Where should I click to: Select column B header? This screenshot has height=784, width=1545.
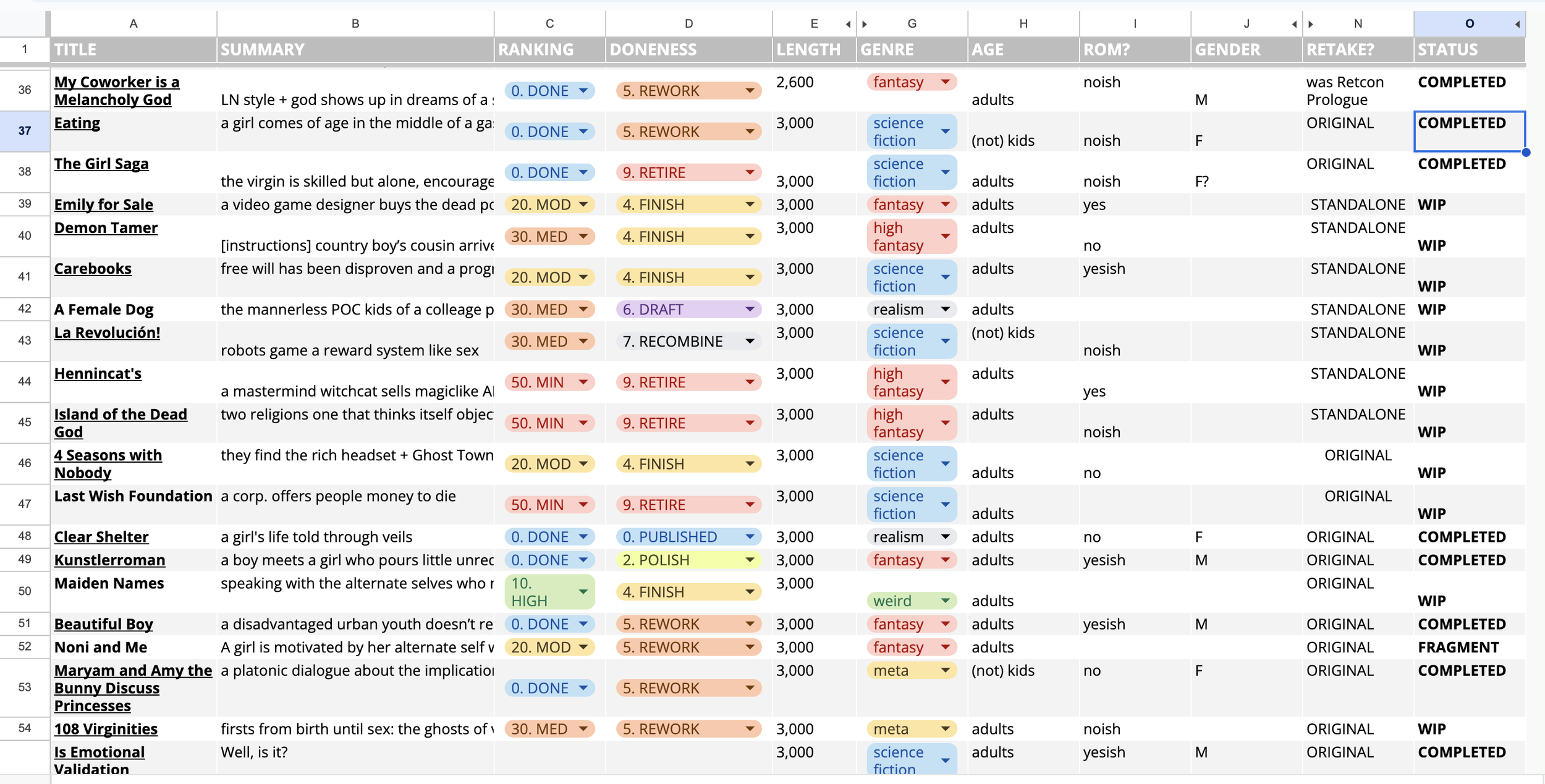point(355,23)
